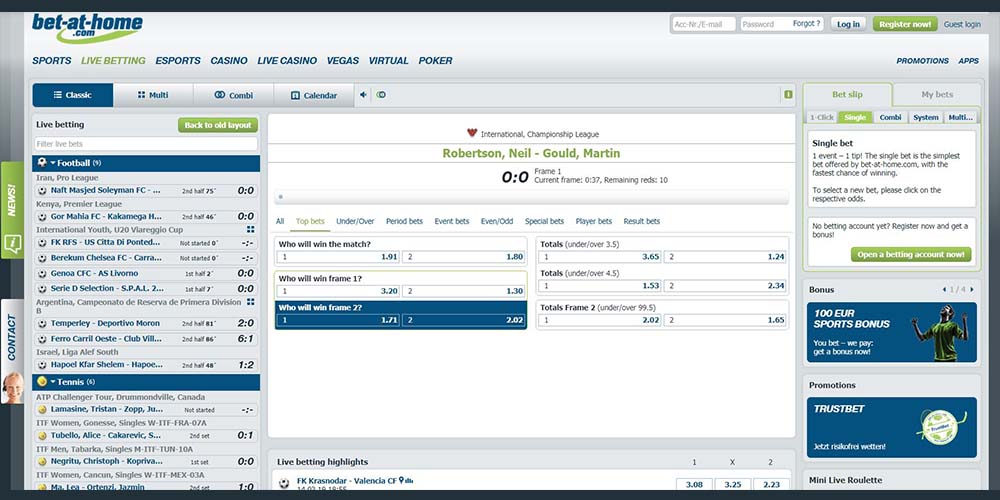Click next arrow in Bonus panel

pyautogui.click(x=973, y=290)
